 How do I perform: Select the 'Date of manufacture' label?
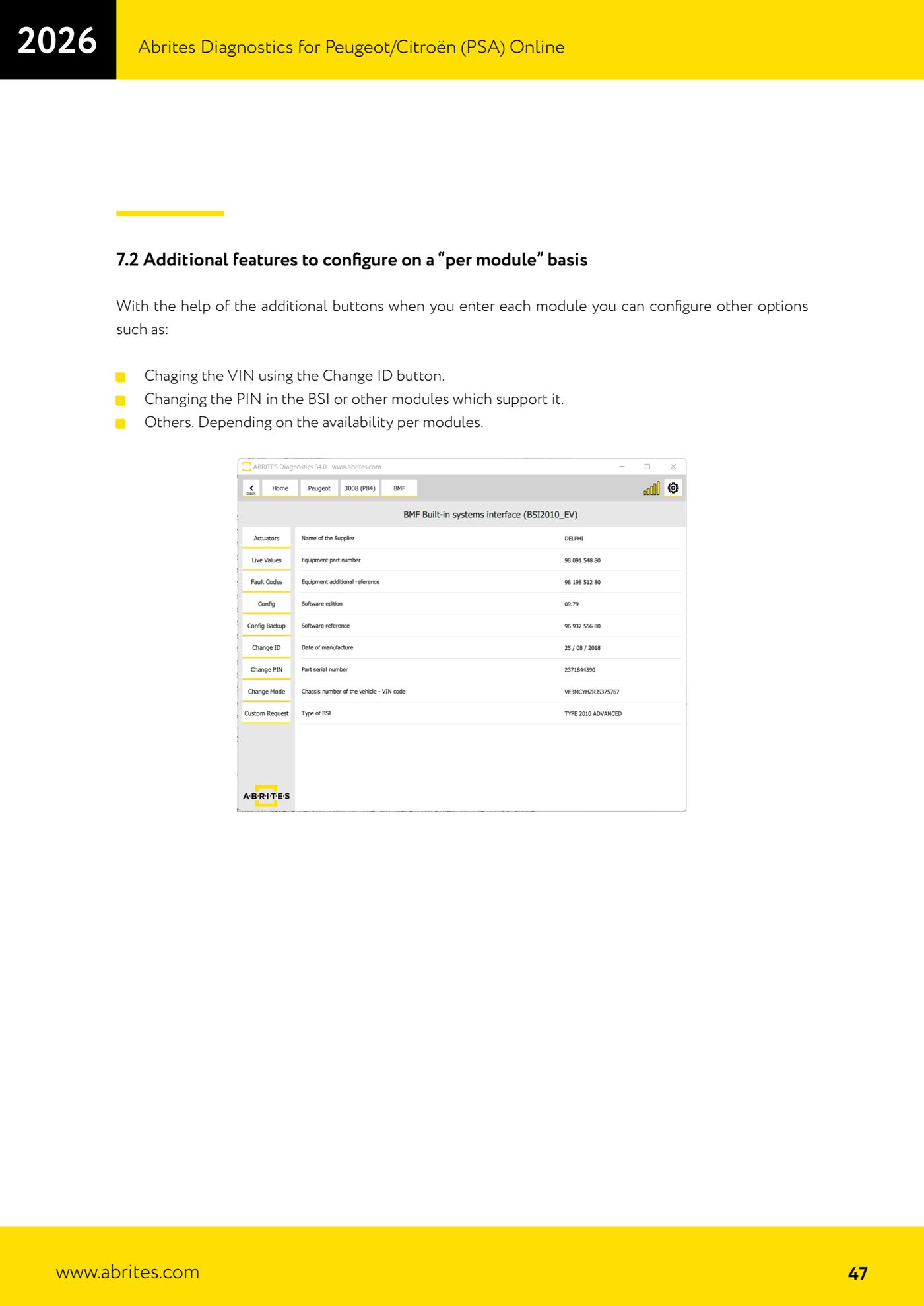click(327, 648)
